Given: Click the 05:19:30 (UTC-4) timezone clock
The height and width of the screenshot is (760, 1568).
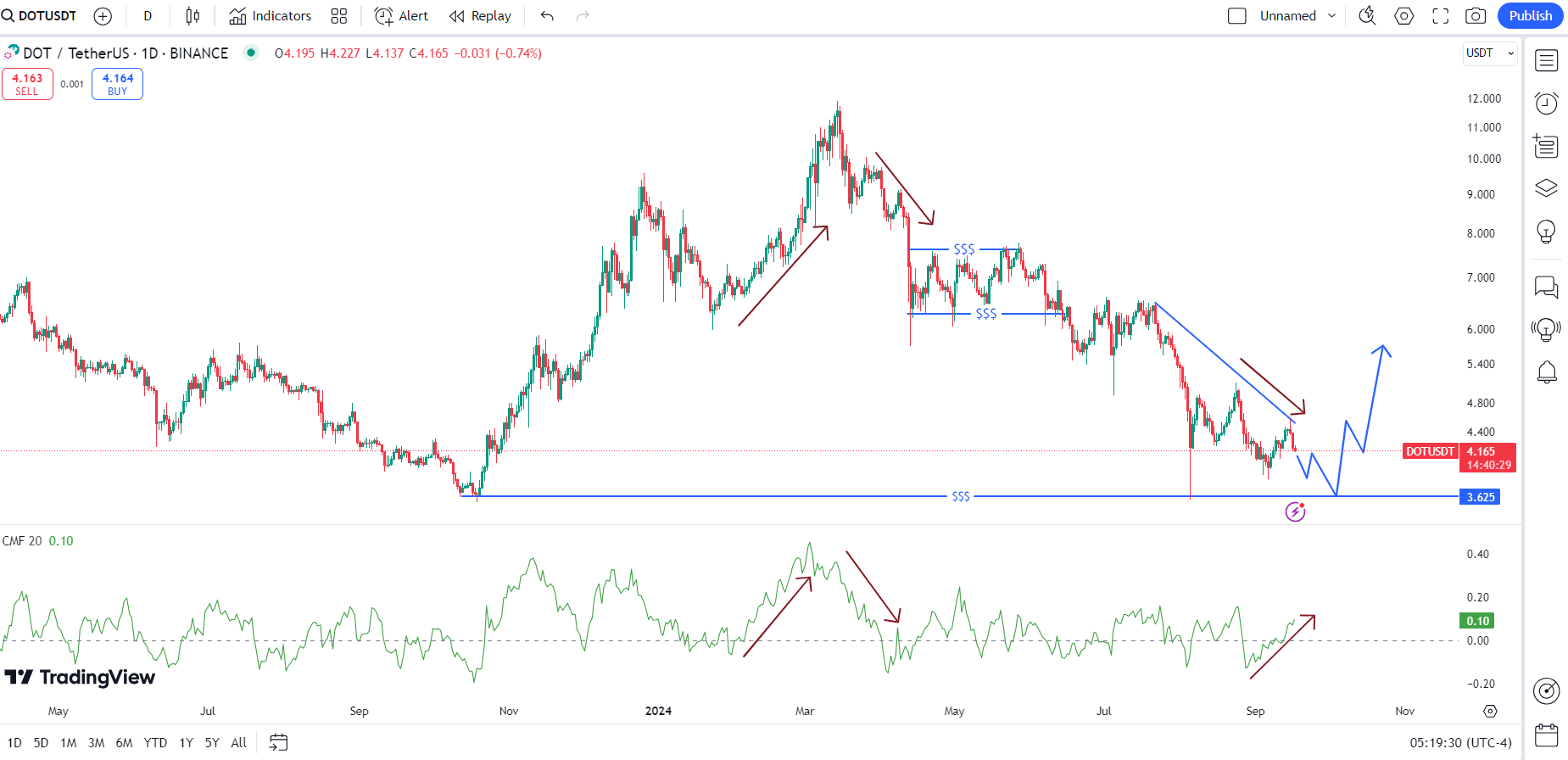Looking at the screenshot, I should (1460, 742).
